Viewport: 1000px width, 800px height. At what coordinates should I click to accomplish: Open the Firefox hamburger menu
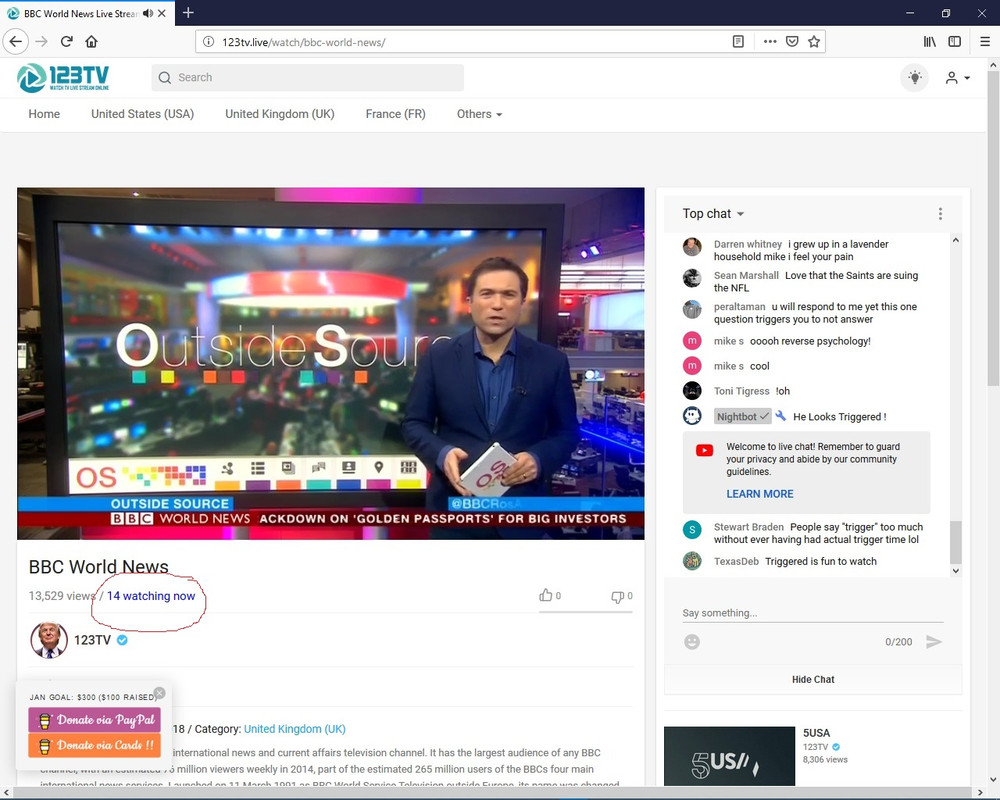pyautogui.click(x=985, y=41)
